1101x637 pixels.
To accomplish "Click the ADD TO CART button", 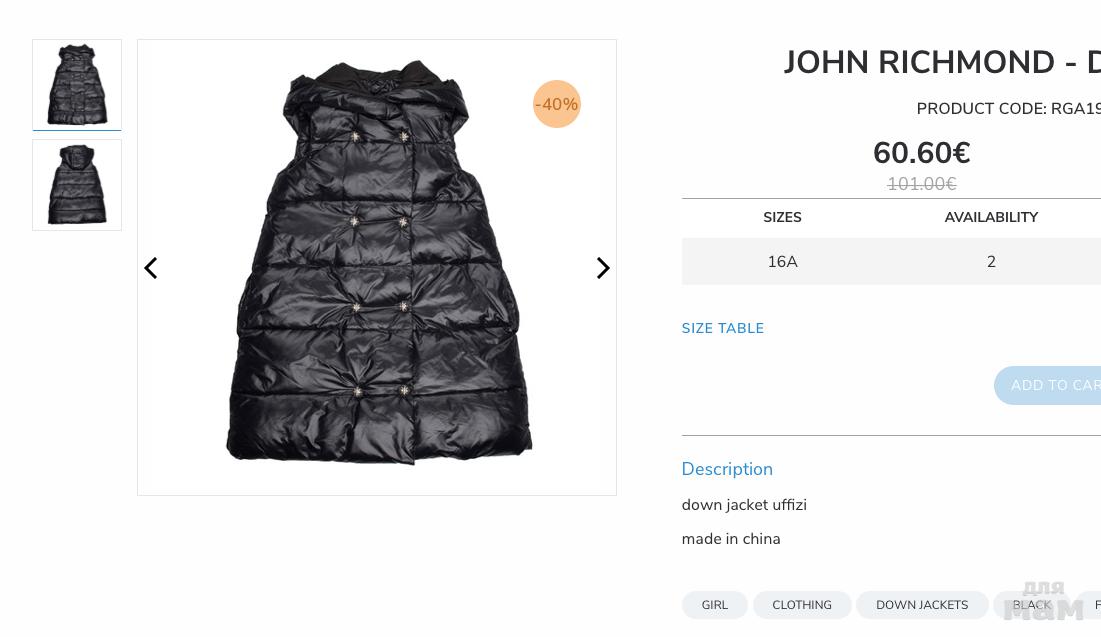I will coord(1048,385).
